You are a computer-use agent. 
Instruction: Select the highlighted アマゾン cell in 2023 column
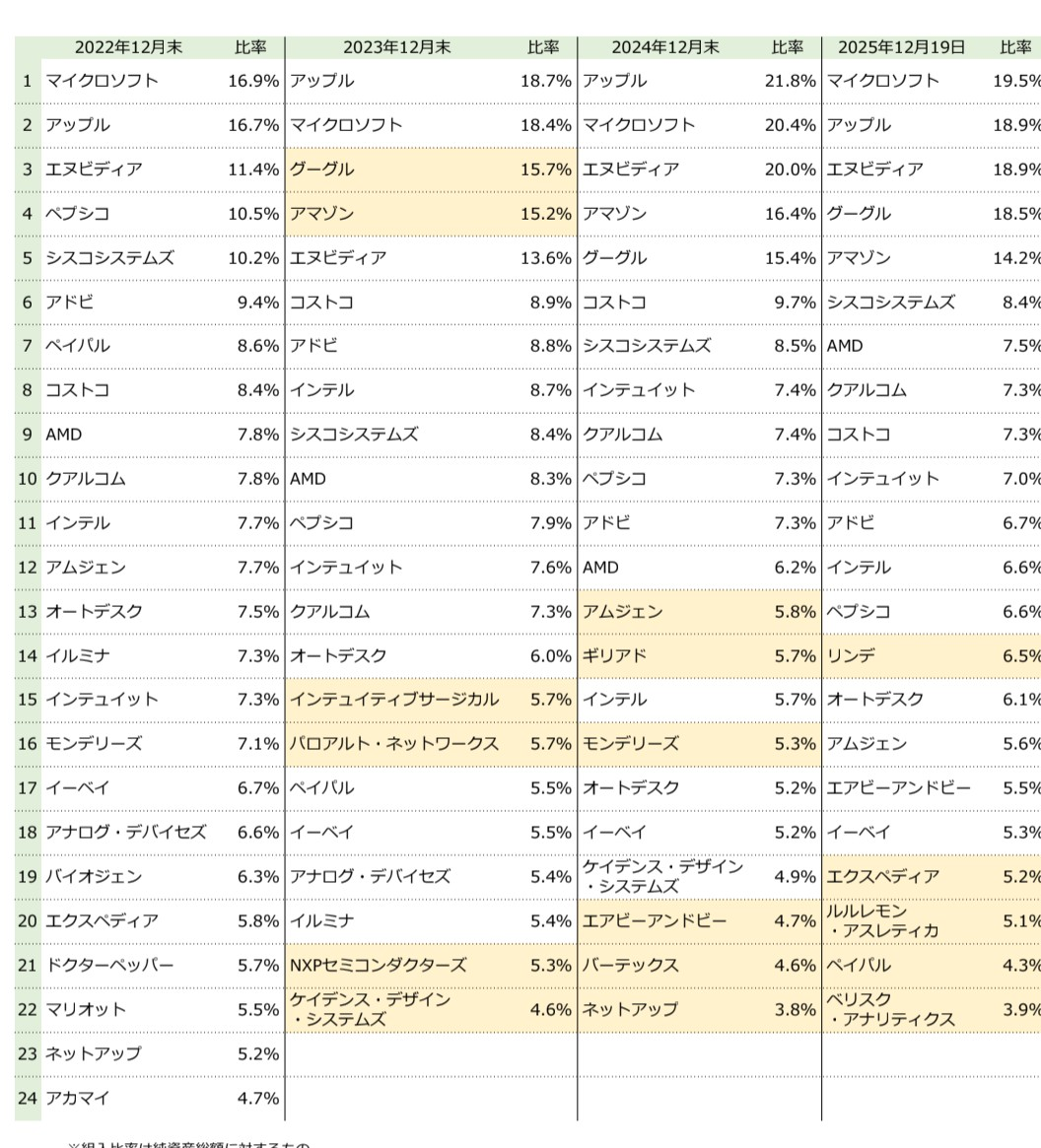pos(322,214)
